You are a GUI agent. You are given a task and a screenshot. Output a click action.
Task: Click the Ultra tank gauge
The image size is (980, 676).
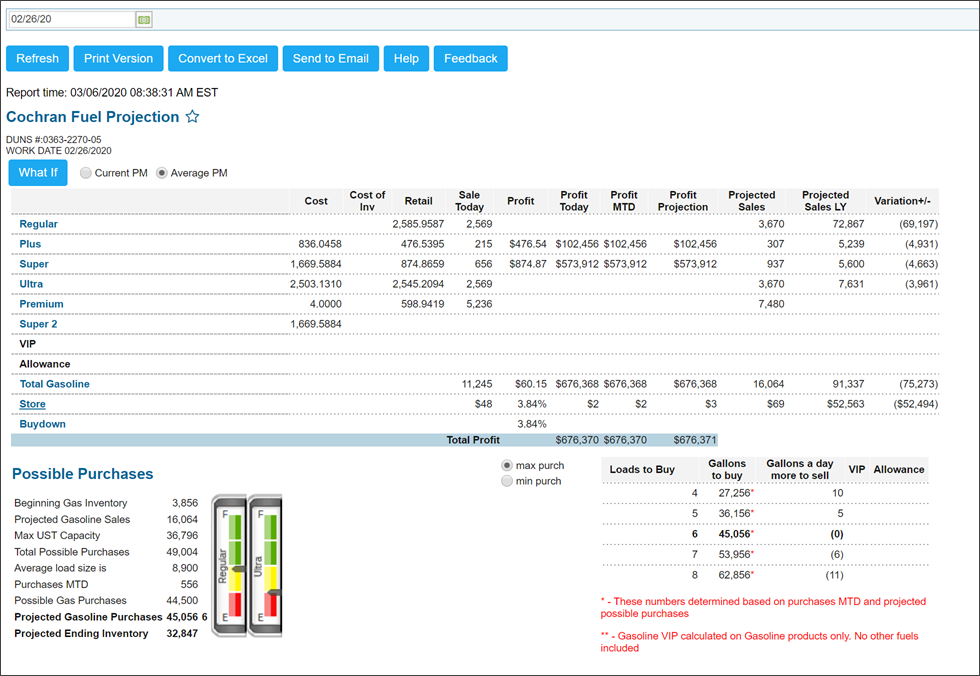pyautogui.click(x=266, y=566)
